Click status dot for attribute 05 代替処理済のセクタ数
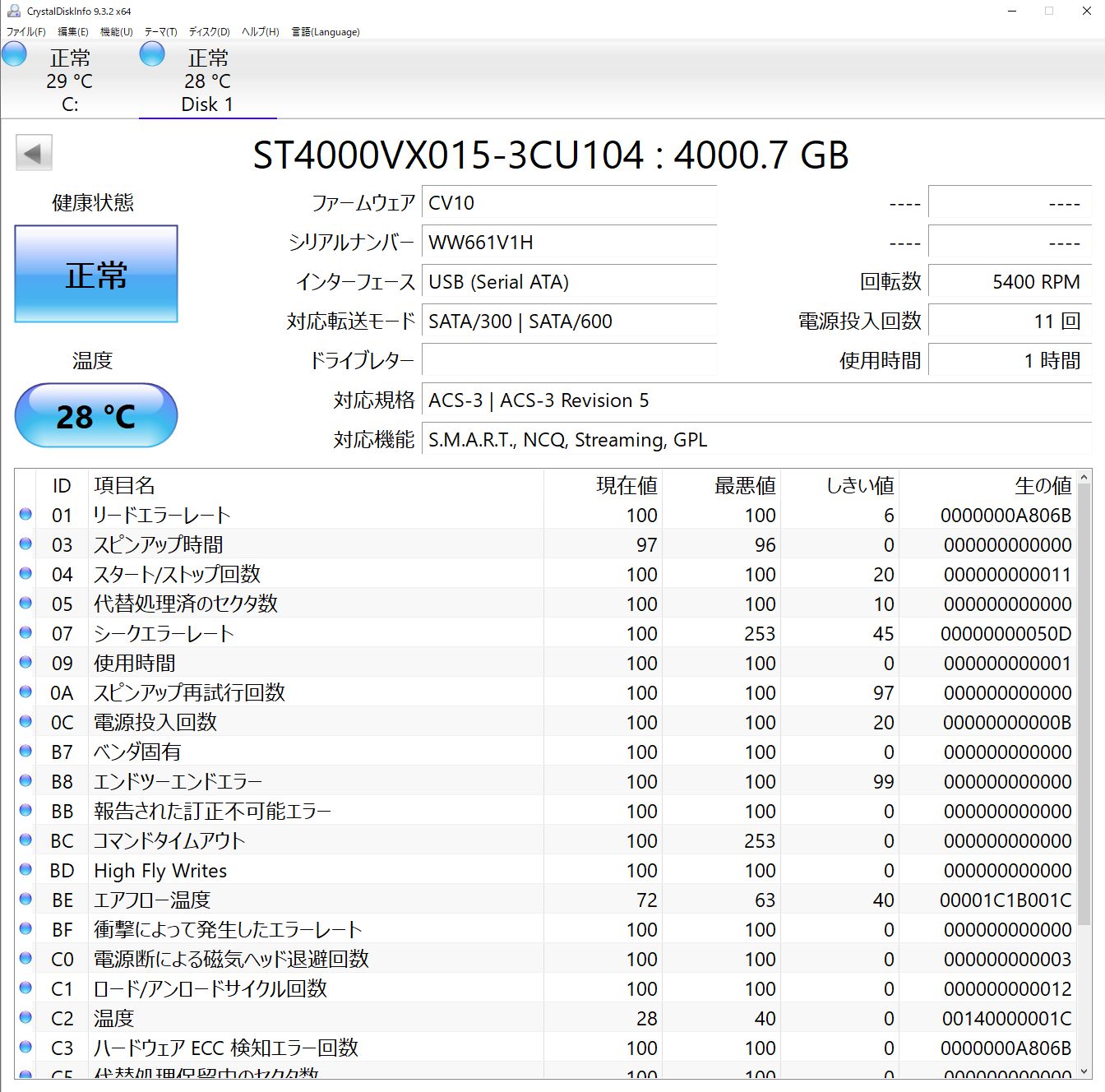Screen dimensions: 1105x1092 [25, 603]
